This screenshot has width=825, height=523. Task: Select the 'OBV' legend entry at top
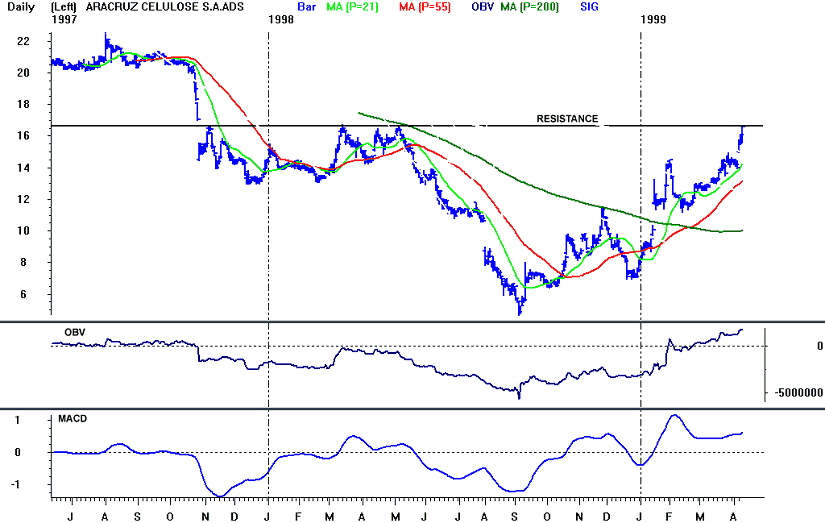click(482, 7)
